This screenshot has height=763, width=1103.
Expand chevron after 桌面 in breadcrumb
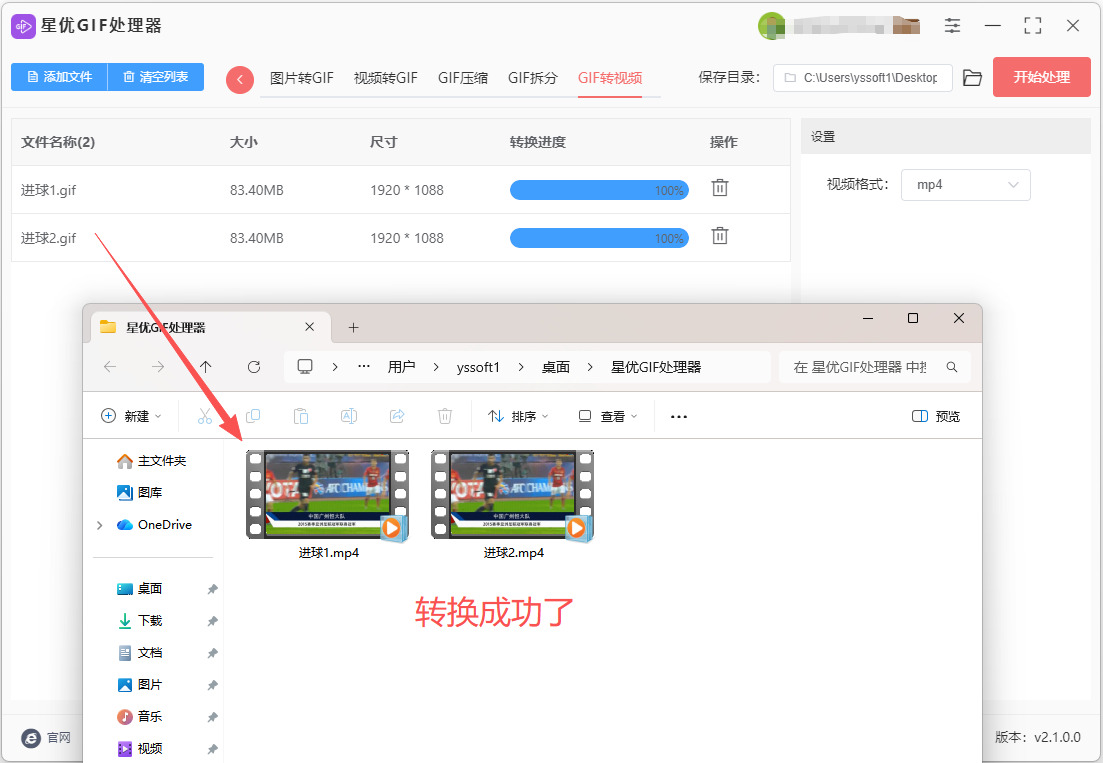[x=589, y=367]
